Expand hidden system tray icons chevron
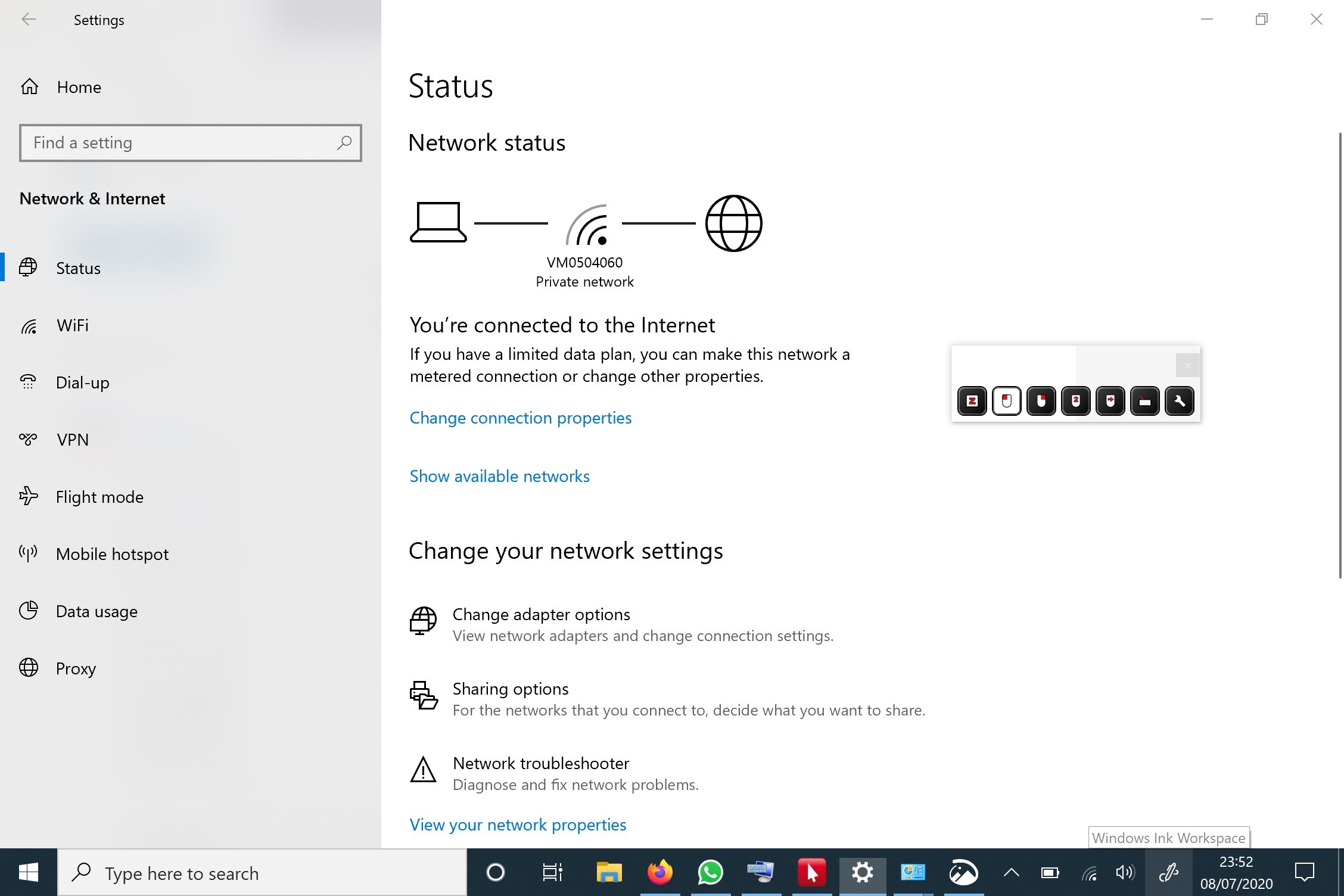The image size is (1344, 896). click(1011, 873)
